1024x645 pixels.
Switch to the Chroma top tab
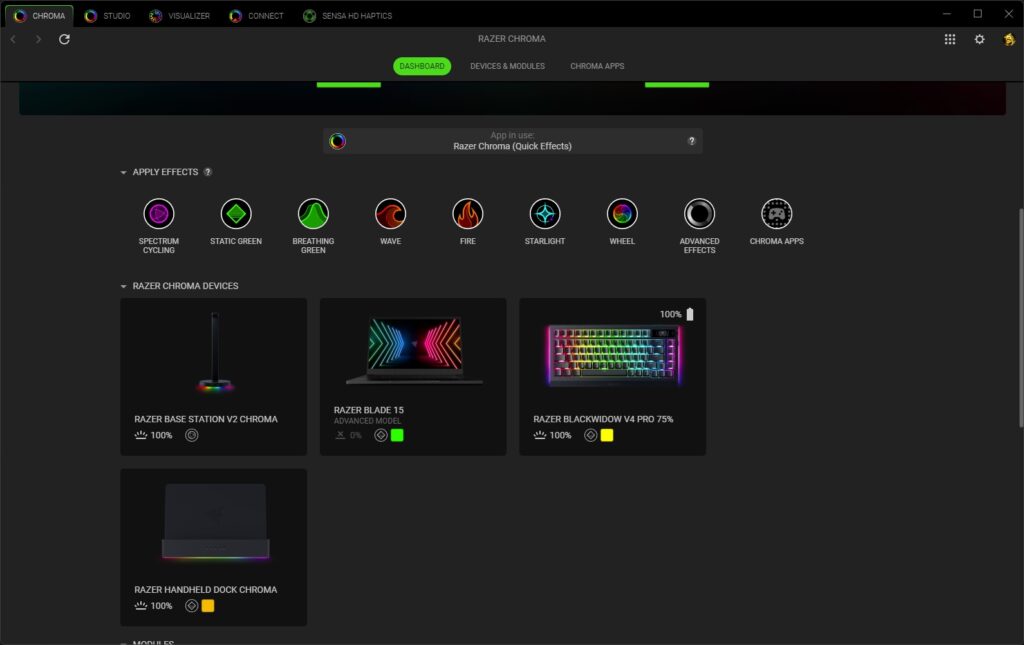[x=39, y=16]
